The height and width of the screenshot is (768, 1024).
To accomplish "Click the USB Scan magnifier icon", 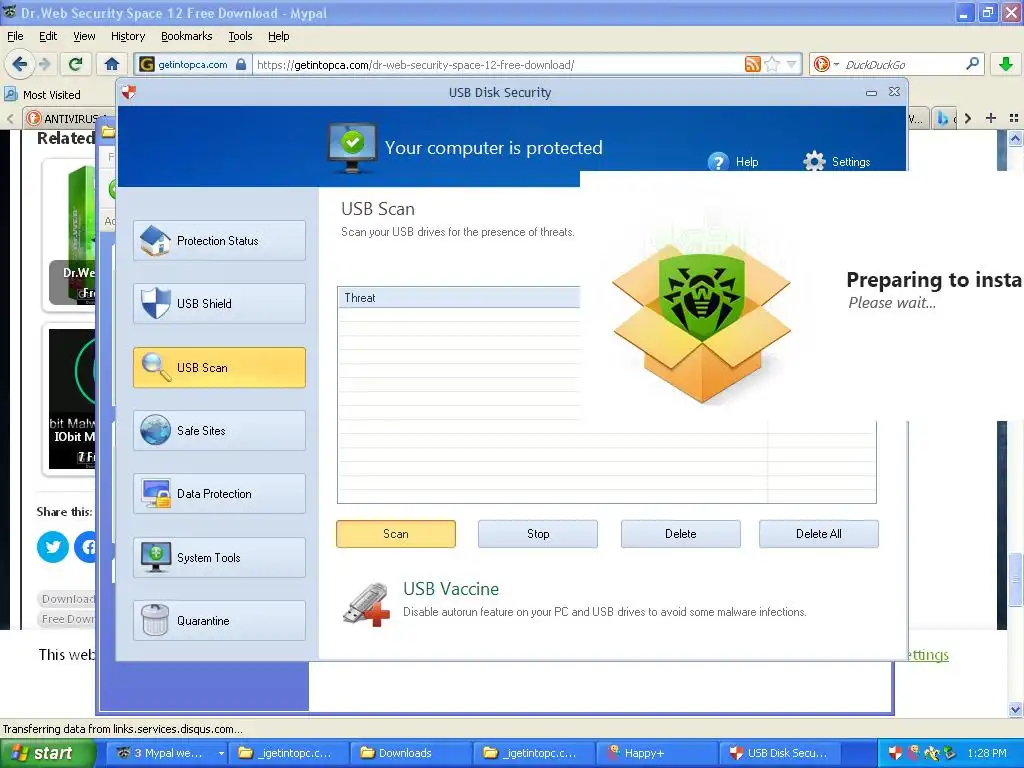I will coord(155,367).
